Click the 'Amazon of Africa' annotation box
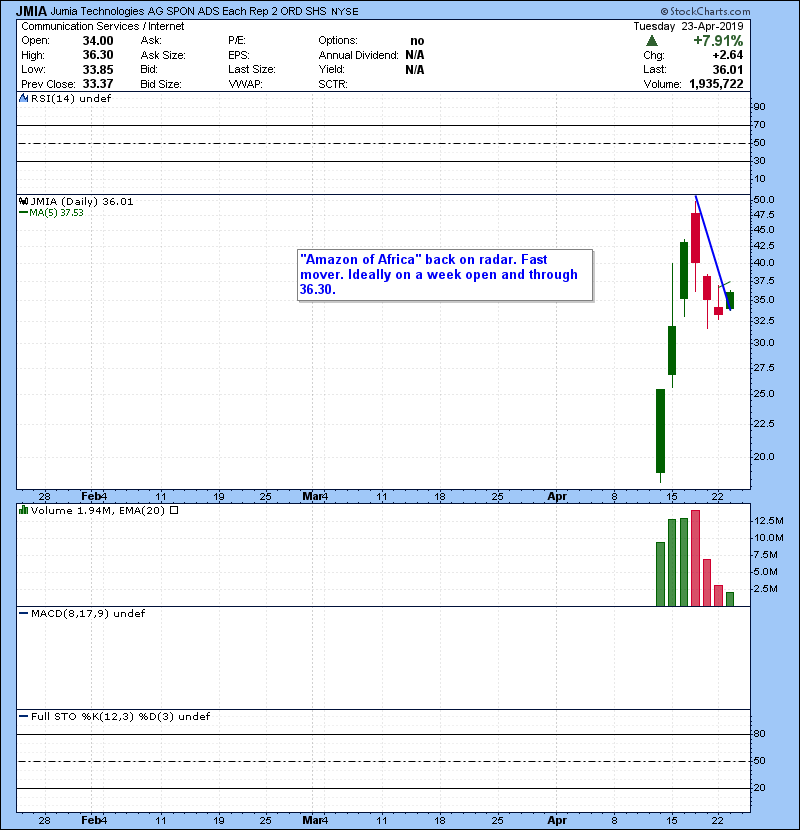 pyautogui.click(x=445, y=275)
